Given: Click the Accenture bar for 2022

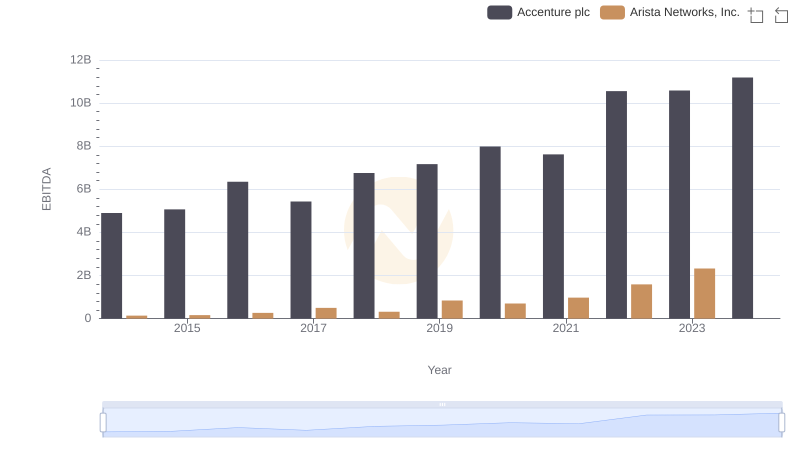Looking at the screenshot, I should 616,204.
